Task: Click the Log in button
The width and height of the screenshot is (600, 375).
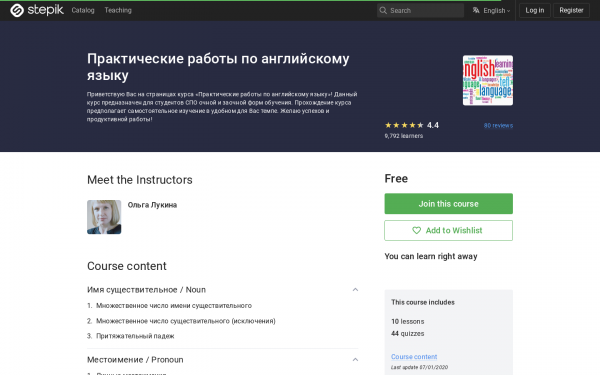Action: click(x=535, y=10)
